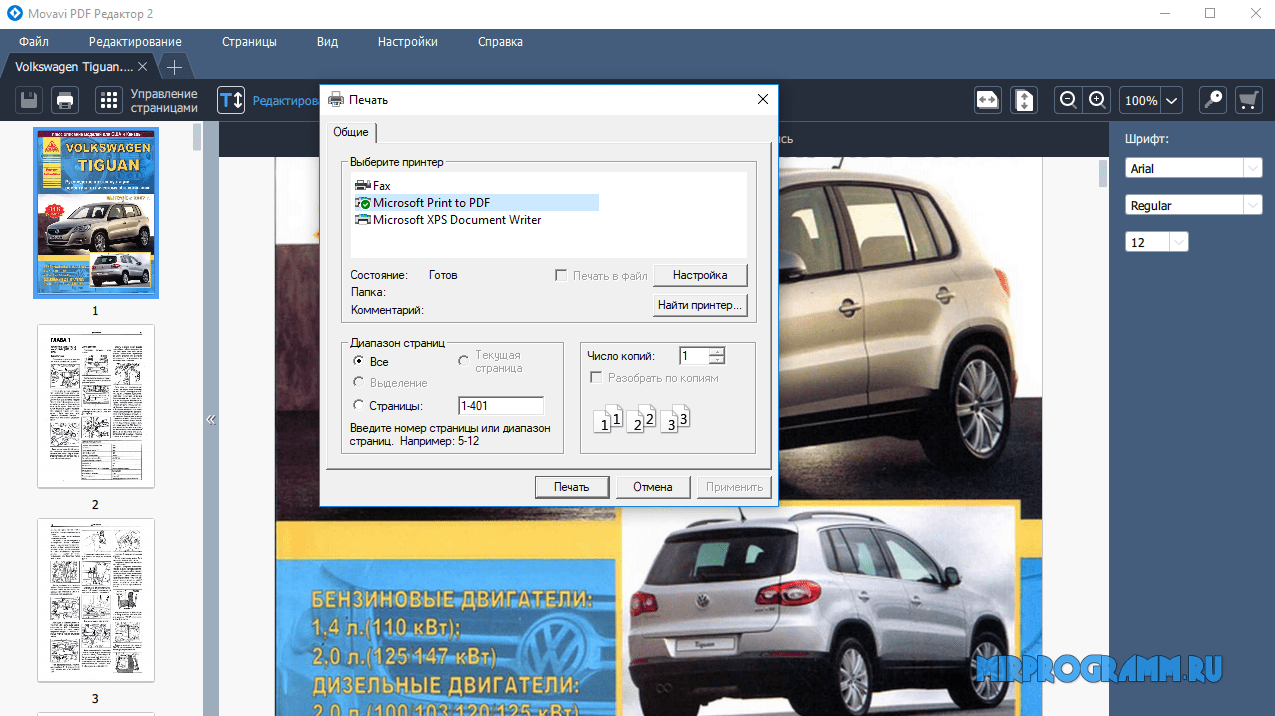The height and width of the screenshot is (716, 1275).
Task: Click the fit-to-width icon in the toolbar
Action: point(988,100)
